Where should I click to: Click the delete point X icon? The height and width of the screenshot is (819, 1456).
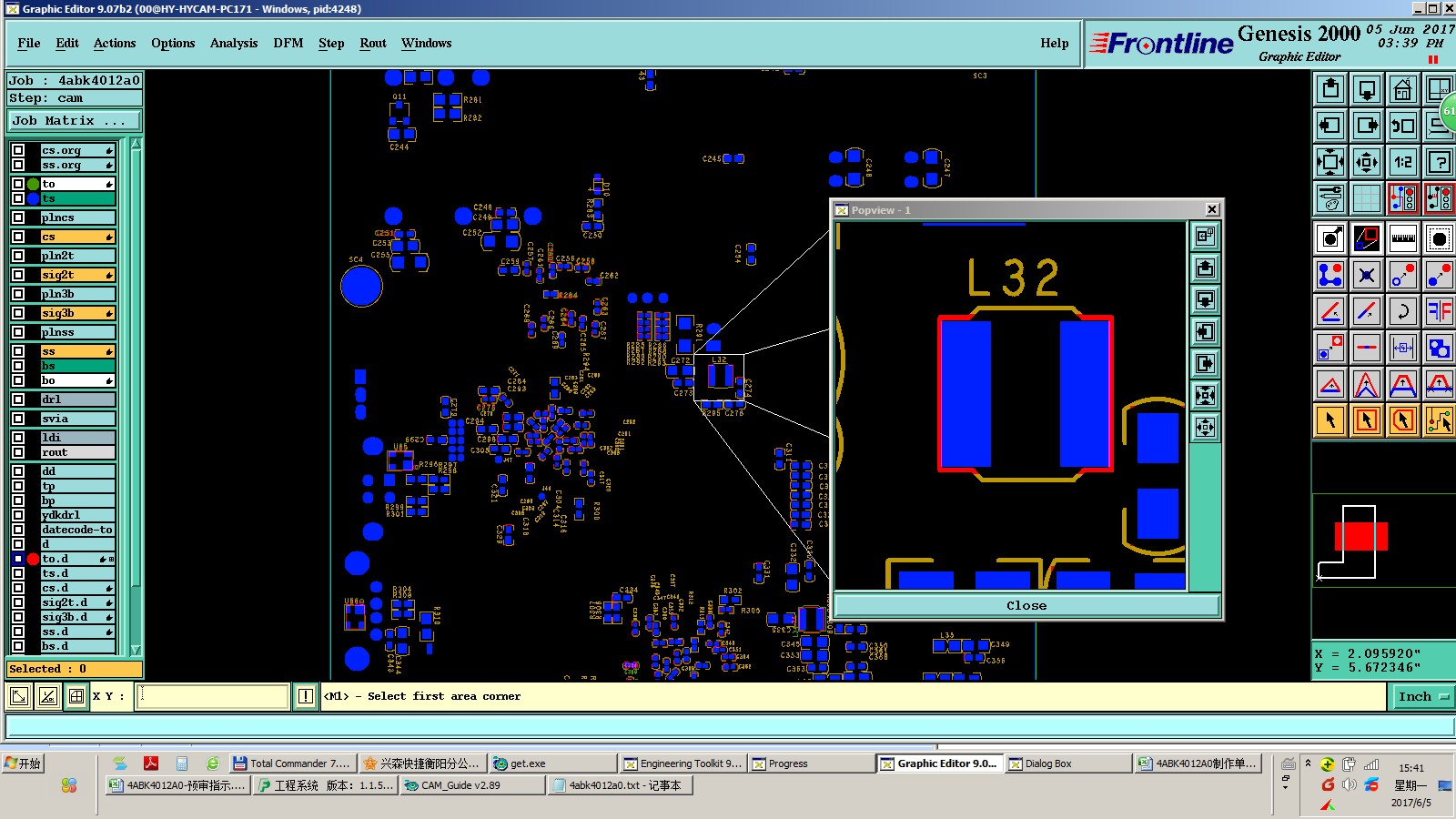(x=1367, y=275)
